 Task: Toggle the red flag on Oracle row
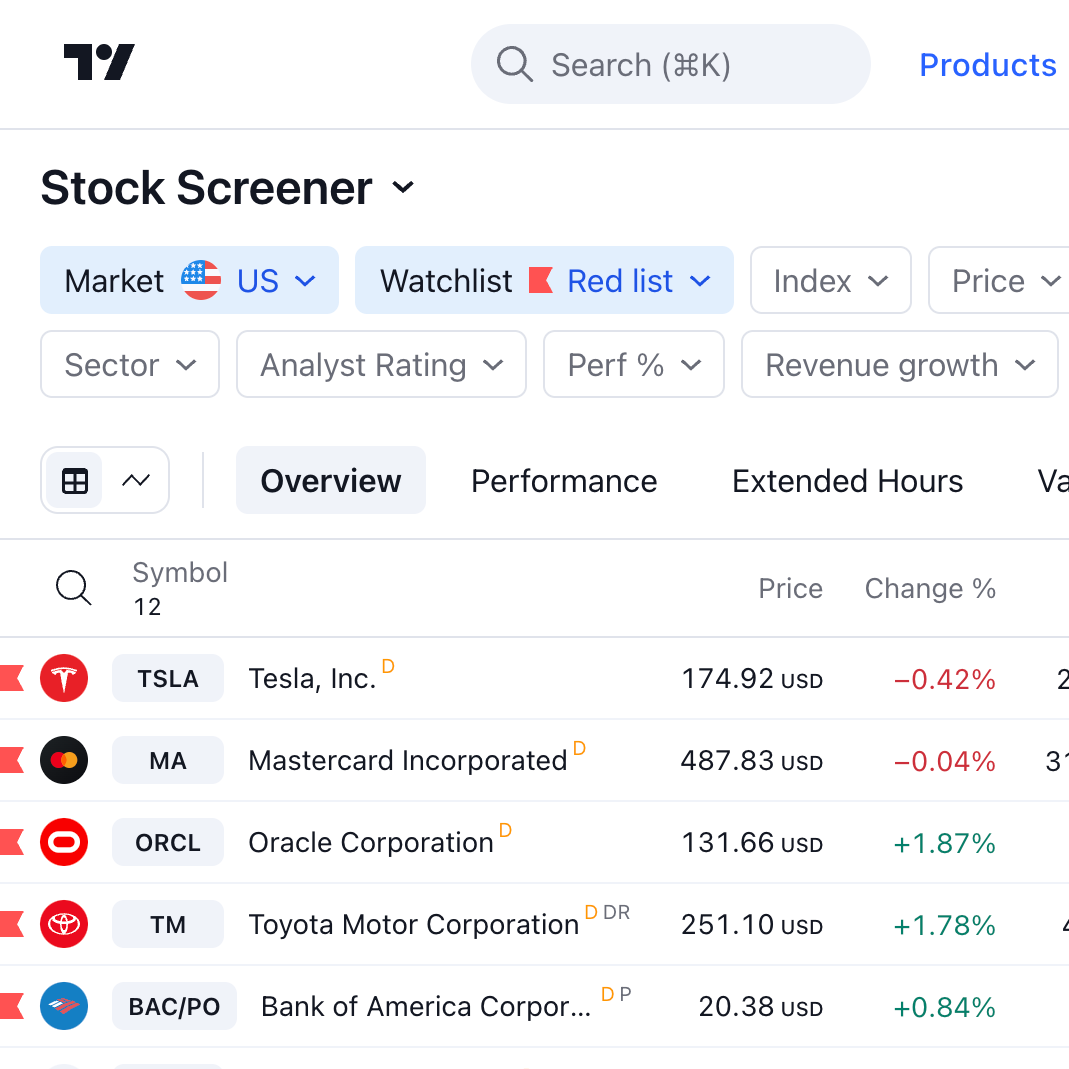(x=11, y=843)
